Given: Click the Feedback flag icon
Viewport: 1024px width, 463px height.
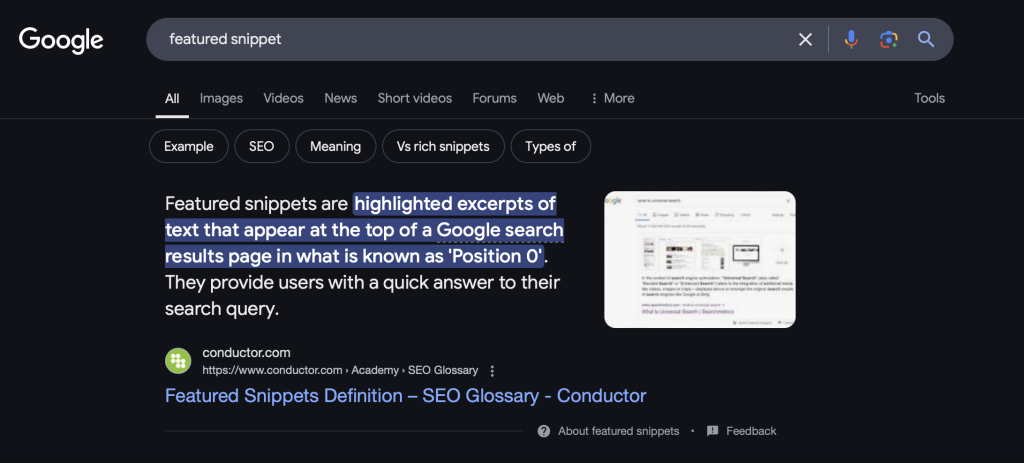Looking at the screenshot, I should tap(712, 431).
